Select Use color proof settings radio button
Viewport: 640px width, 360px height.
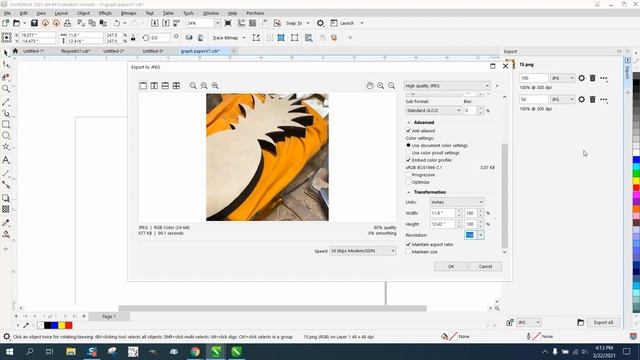[x=408, y=153]
